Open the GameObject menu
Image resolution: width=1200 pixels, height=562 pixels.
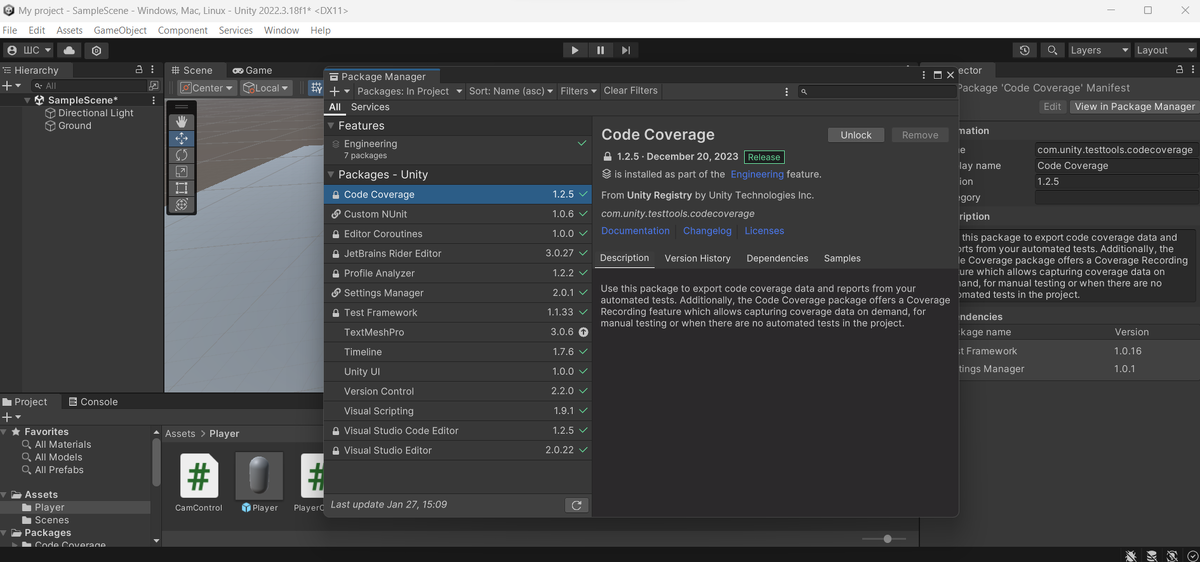coord(120,30)
